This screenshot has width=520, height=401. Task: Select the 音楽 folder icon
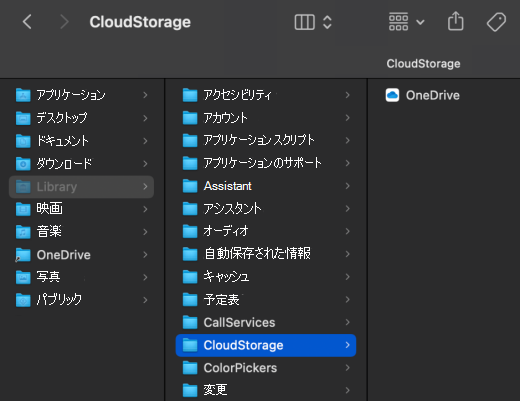23,232
